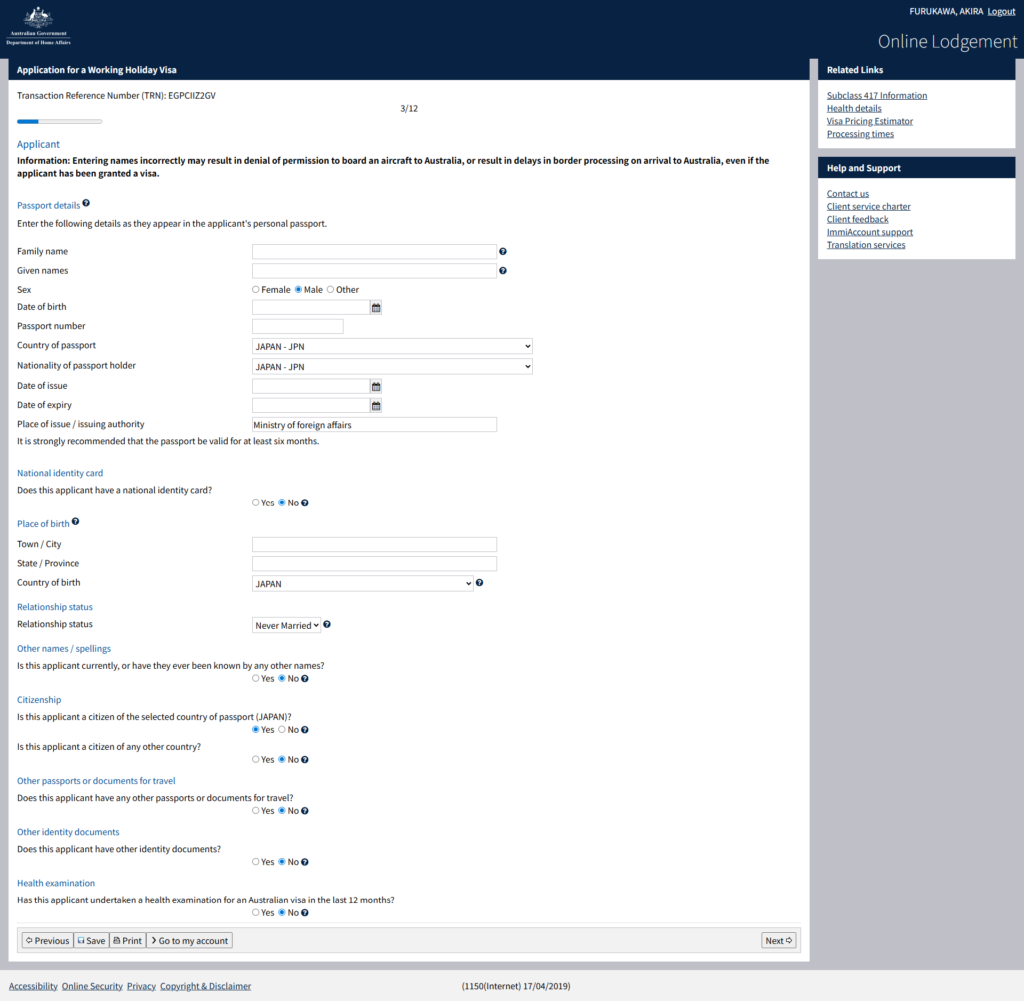Click help icon for other passports question
1024x1001 pixels.
(x=305, y=811)
